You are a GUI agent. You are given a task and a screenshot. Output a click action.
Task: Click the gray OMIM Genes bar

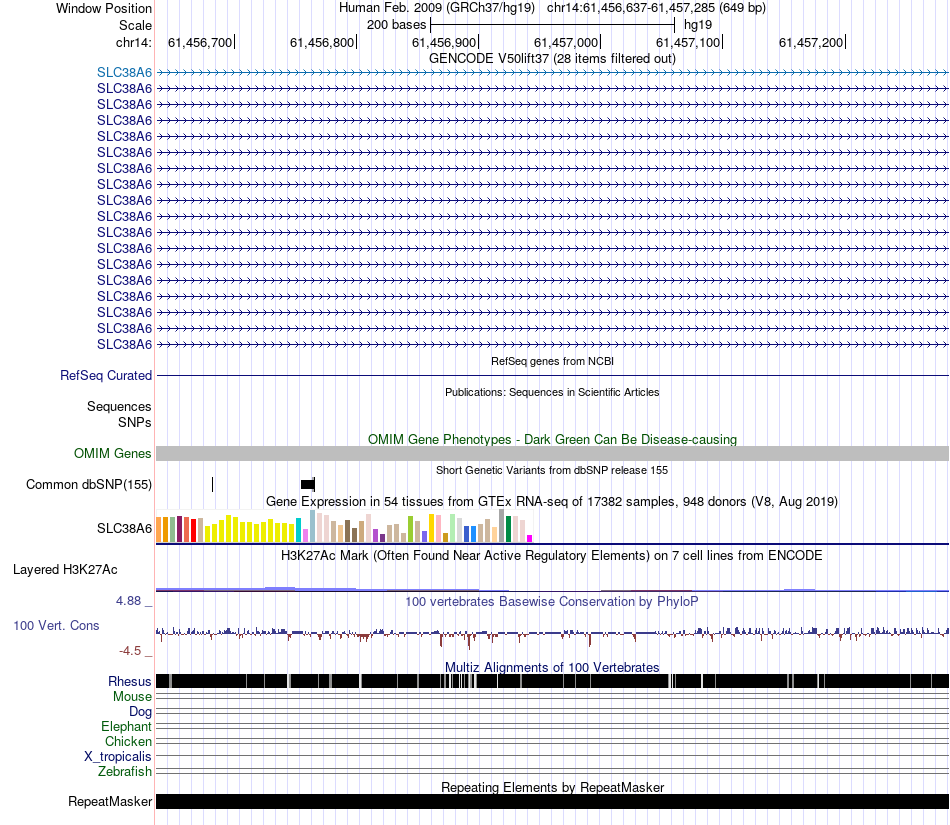pos(552,454)
